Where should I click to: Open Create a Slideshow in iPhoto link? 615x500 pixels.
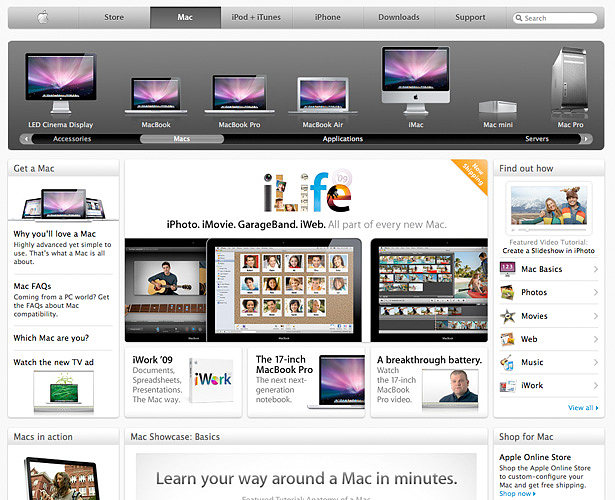[x=548, y=251]
